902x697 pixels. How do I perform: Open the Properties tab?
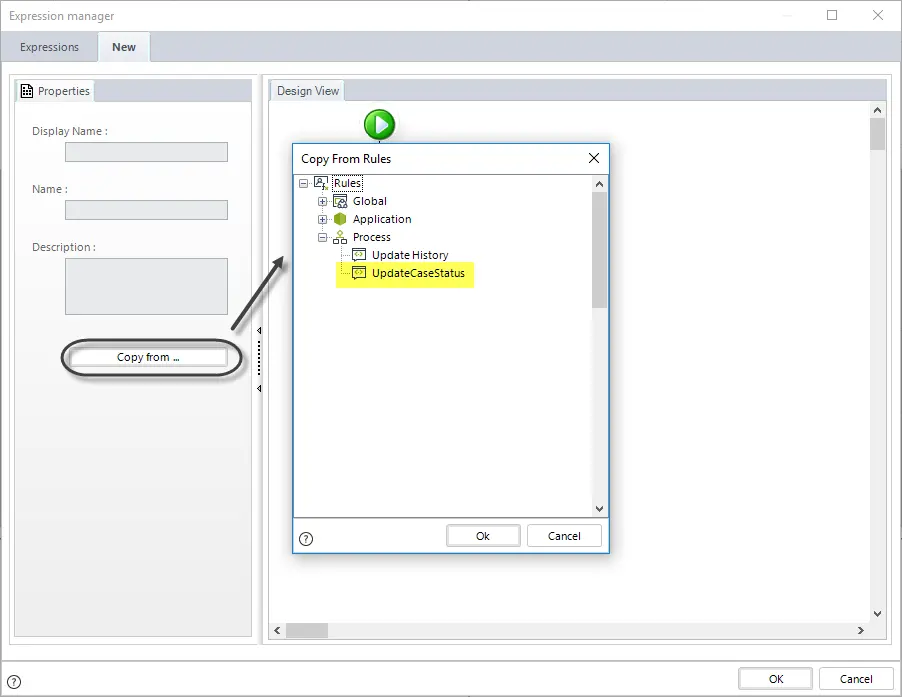coord(55,91)
